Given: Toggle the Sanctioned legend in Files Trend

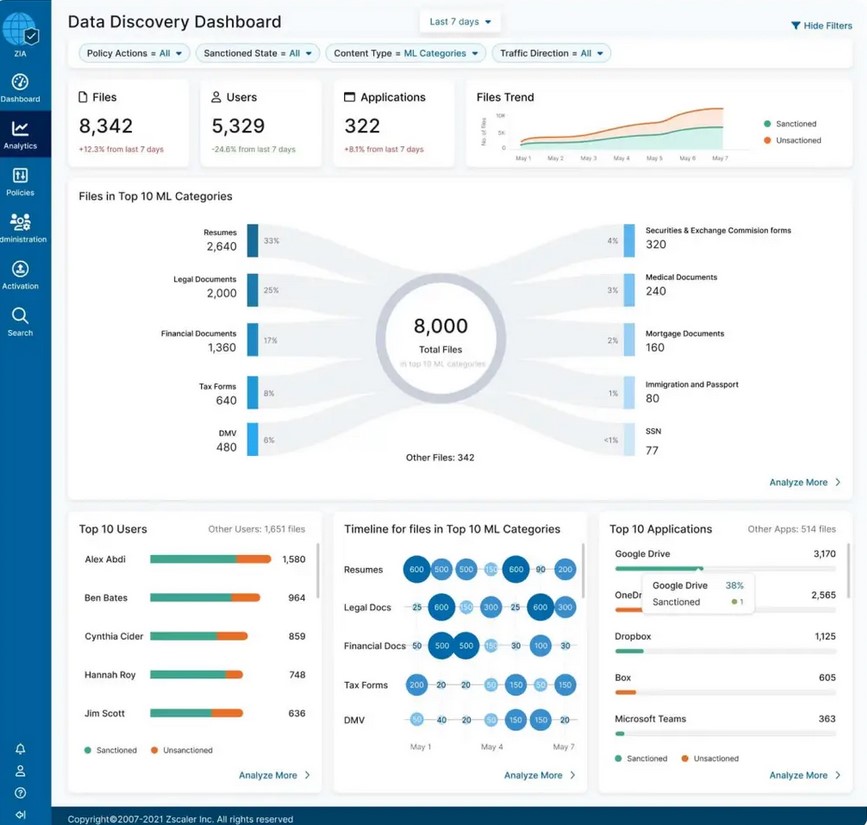Looking at the screenshot, I should pos(790,124).
